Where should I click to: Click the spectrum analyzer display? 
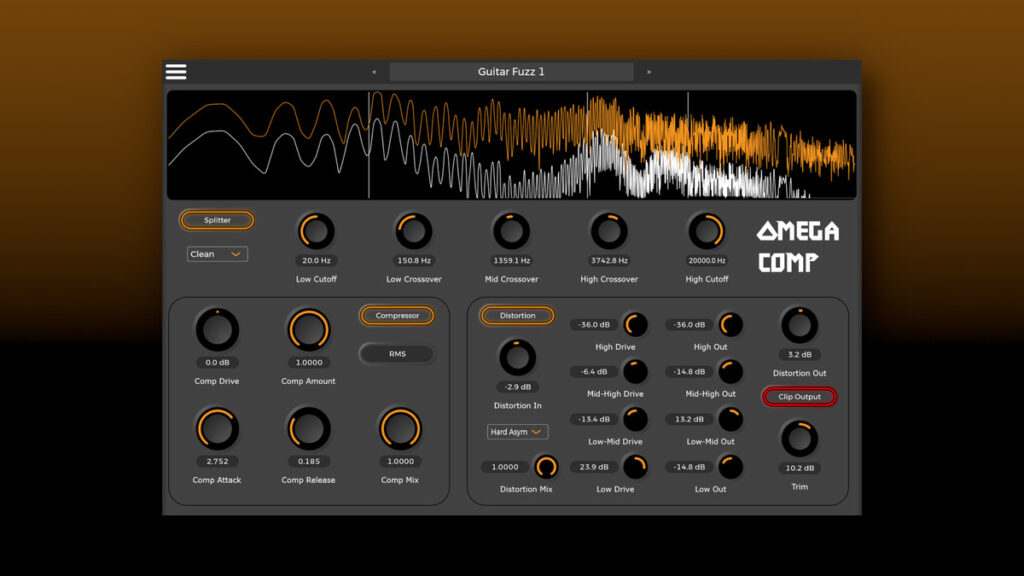tap(511, 145)
